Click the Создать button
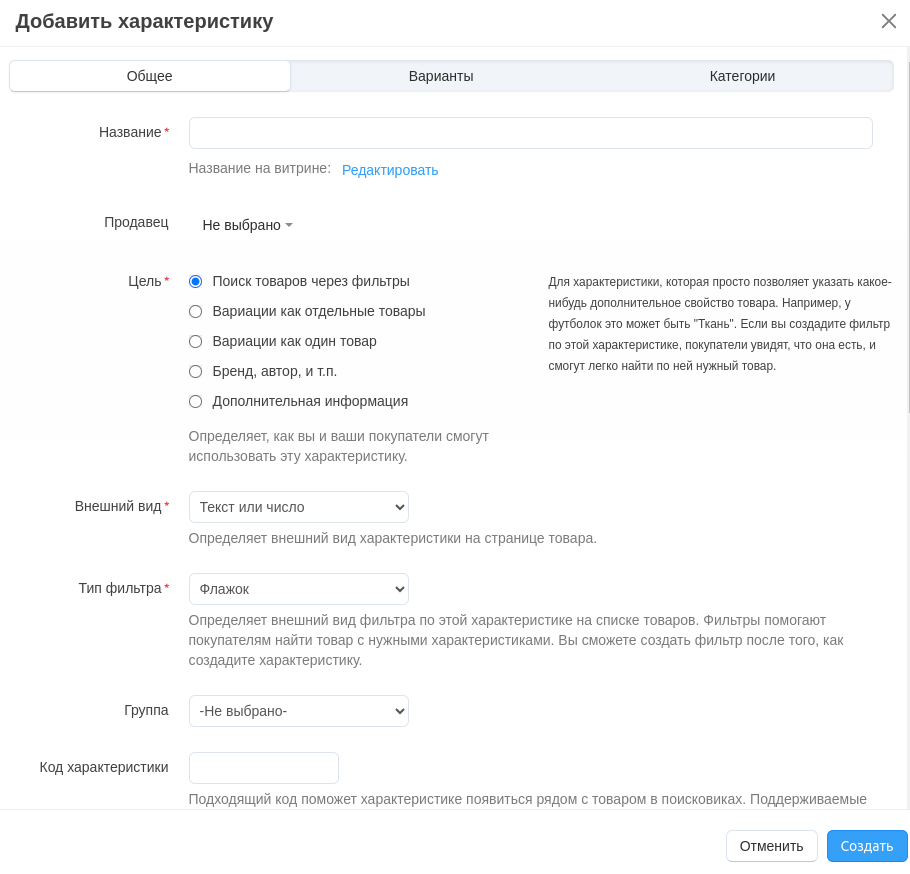 pyautogui.click(x=866, y=846)
